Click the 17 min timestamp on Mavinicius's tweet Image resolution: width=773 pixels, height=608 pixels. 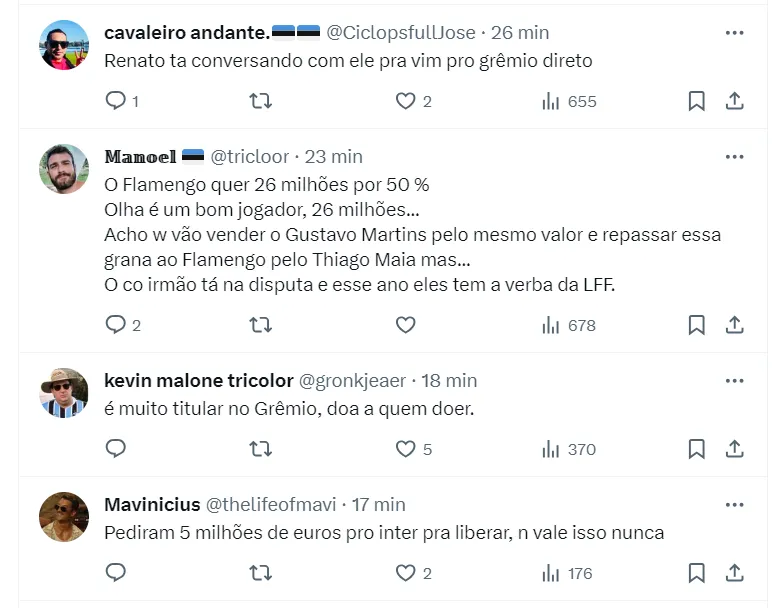click(x=377, y=505)
